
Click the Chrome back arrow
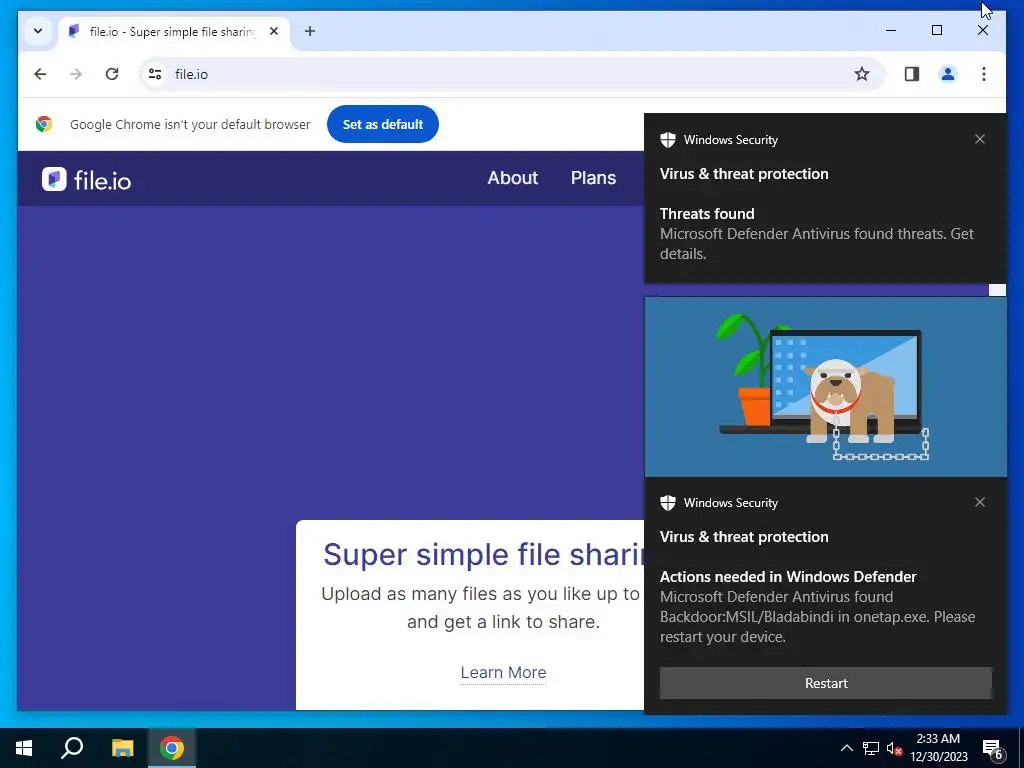point(40,74)
